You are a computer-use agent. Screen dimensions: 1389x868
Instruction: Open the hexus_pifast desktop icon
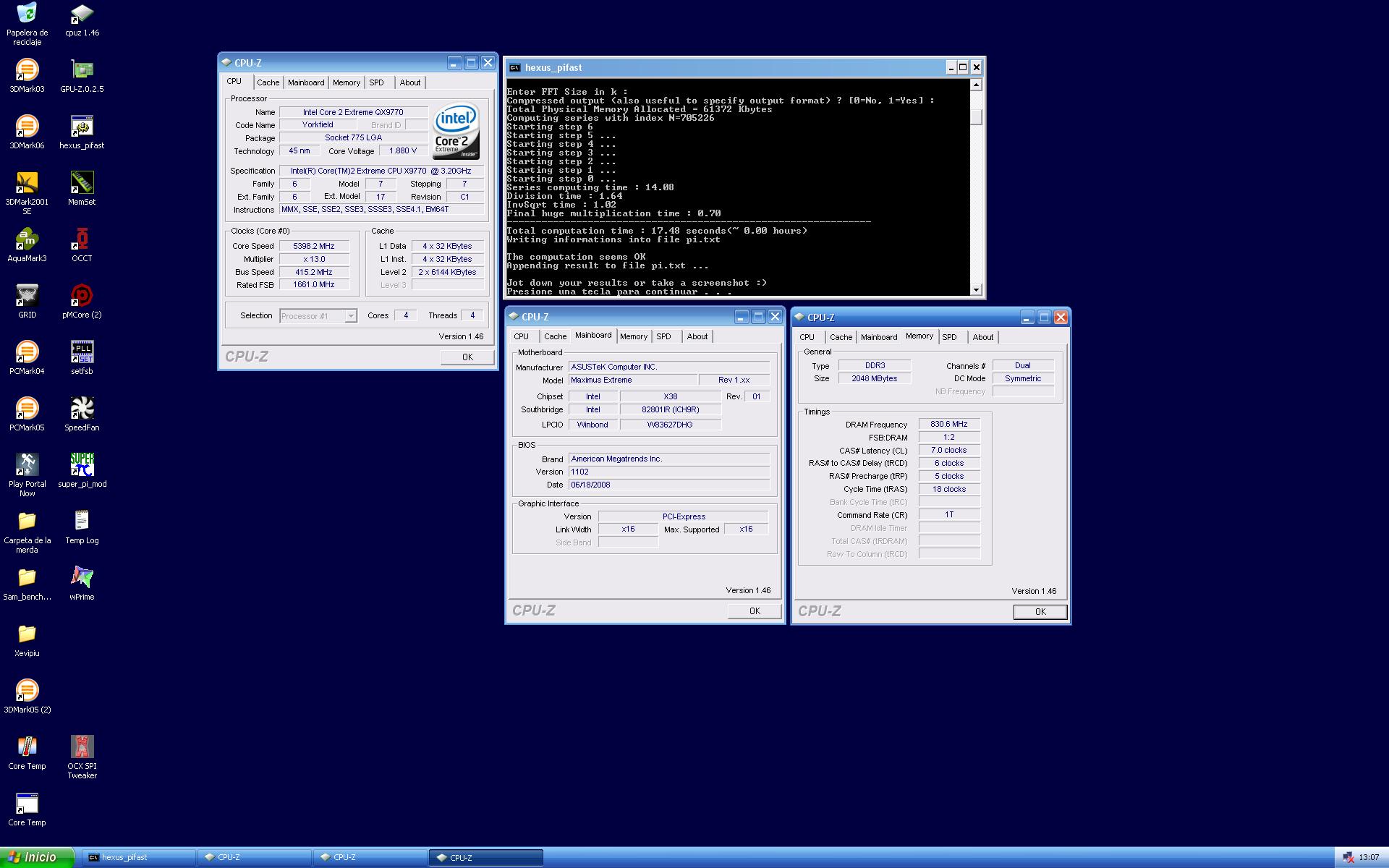82,132
